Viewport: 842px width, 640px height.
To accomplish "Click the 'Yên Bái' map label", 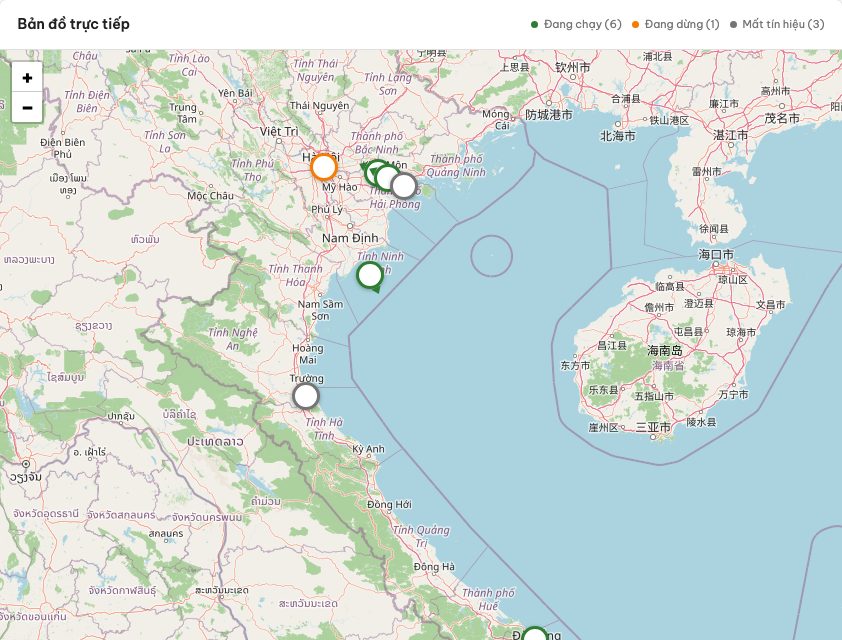I will click(235, 93).
